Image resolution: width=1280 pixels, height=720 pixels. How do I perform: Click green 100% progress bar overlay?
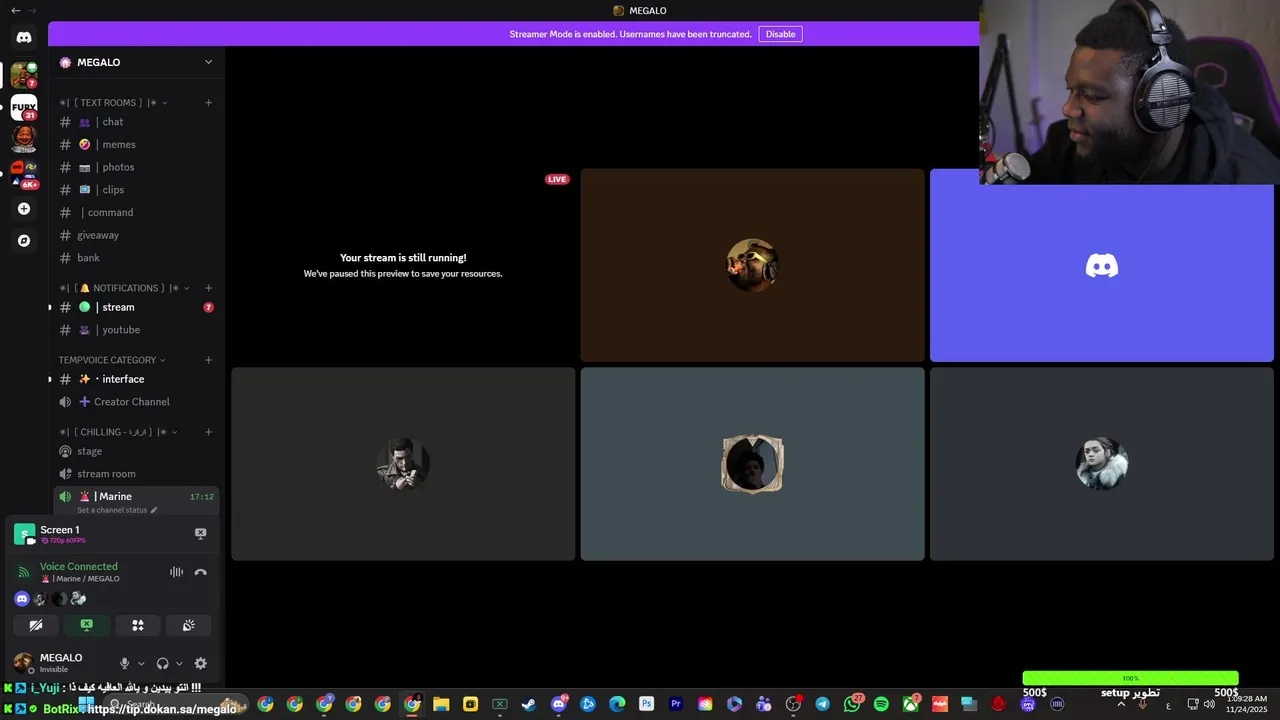tap(1130, 678)
